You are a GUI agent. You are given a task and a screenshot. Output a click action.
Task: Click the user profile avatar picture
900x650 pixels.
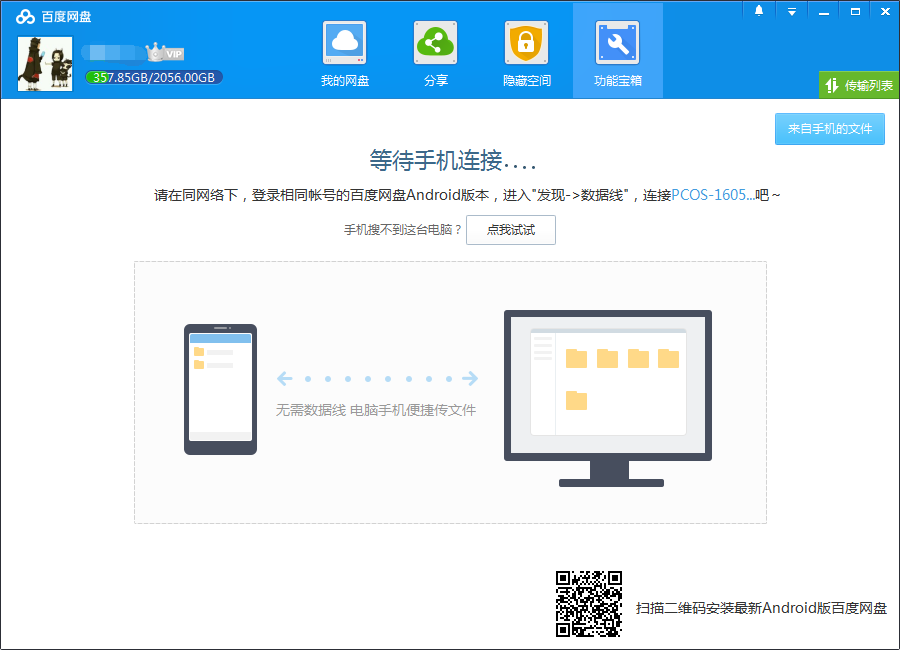(44, 64)
